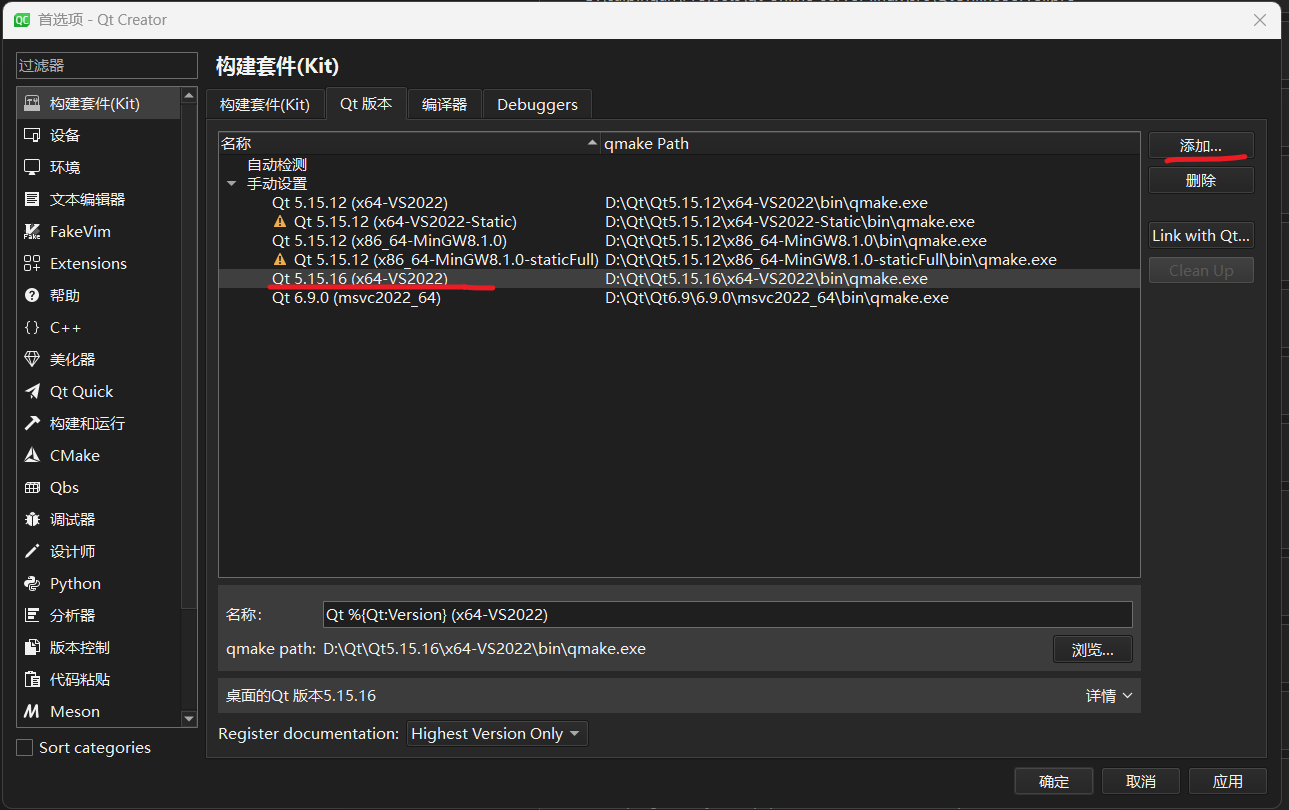Image resolution: width=1289 pixels, height=810 pixels.
Task: Open the CMake settings section
Action: [74, 455]
